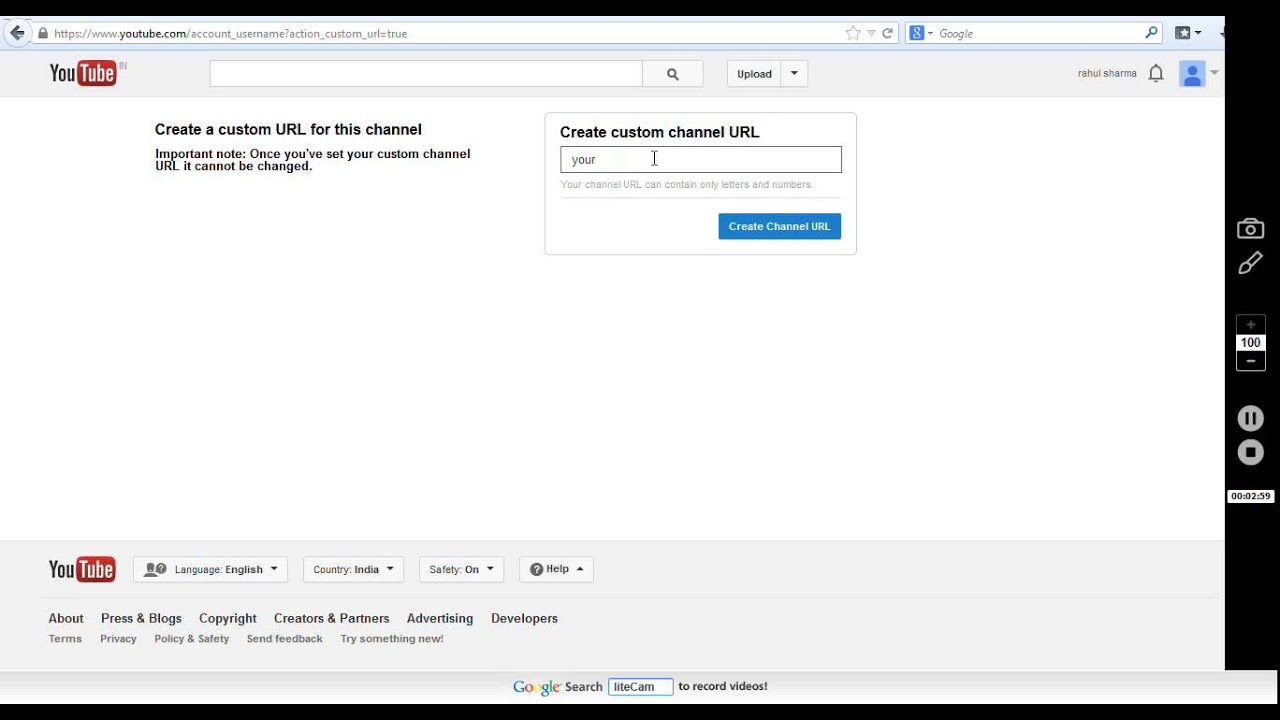Click the liteCam search field in banner
This screenshot has width=1280, height=720.
pos(640,687)
